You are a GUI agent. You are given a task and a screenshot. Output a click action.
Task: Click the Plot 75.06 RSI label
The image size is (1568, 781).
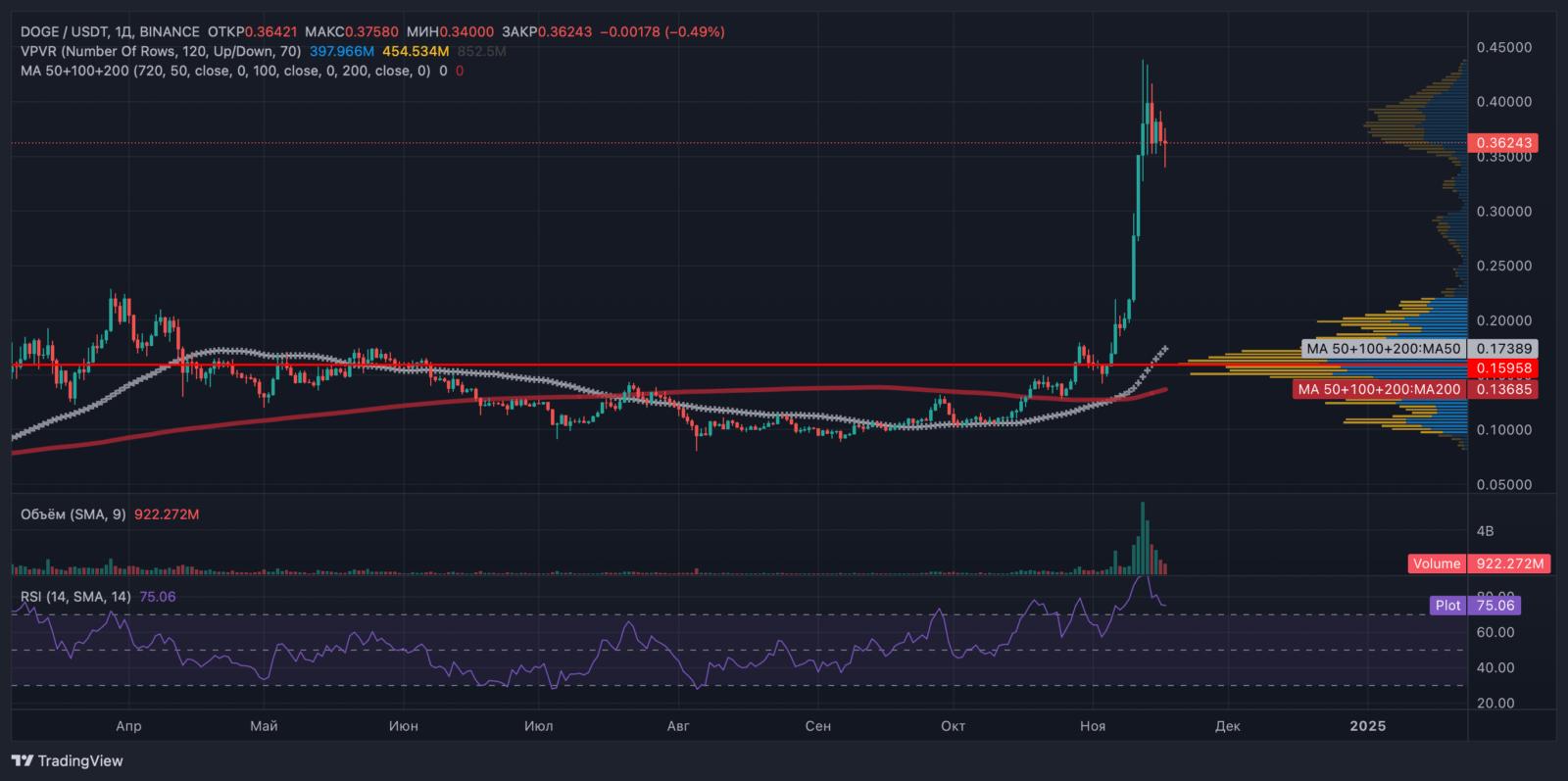click(x=1475, y=606)
